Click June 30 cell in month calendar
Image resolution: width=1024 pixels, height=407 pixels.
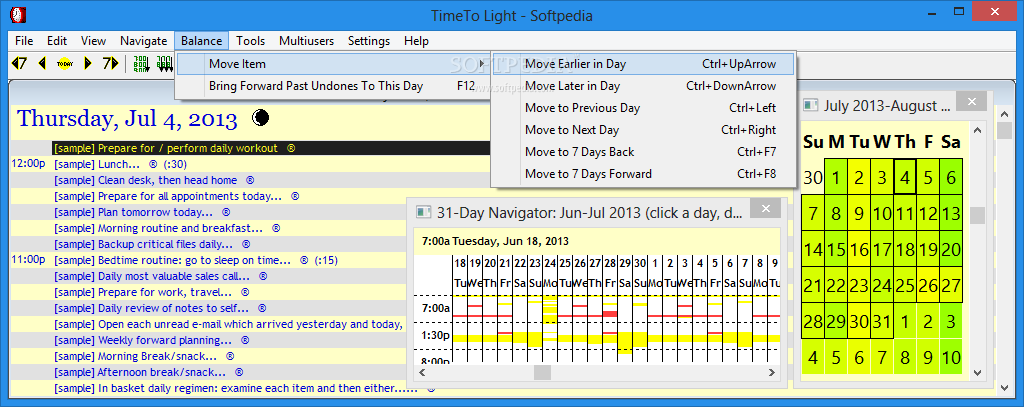813,177
